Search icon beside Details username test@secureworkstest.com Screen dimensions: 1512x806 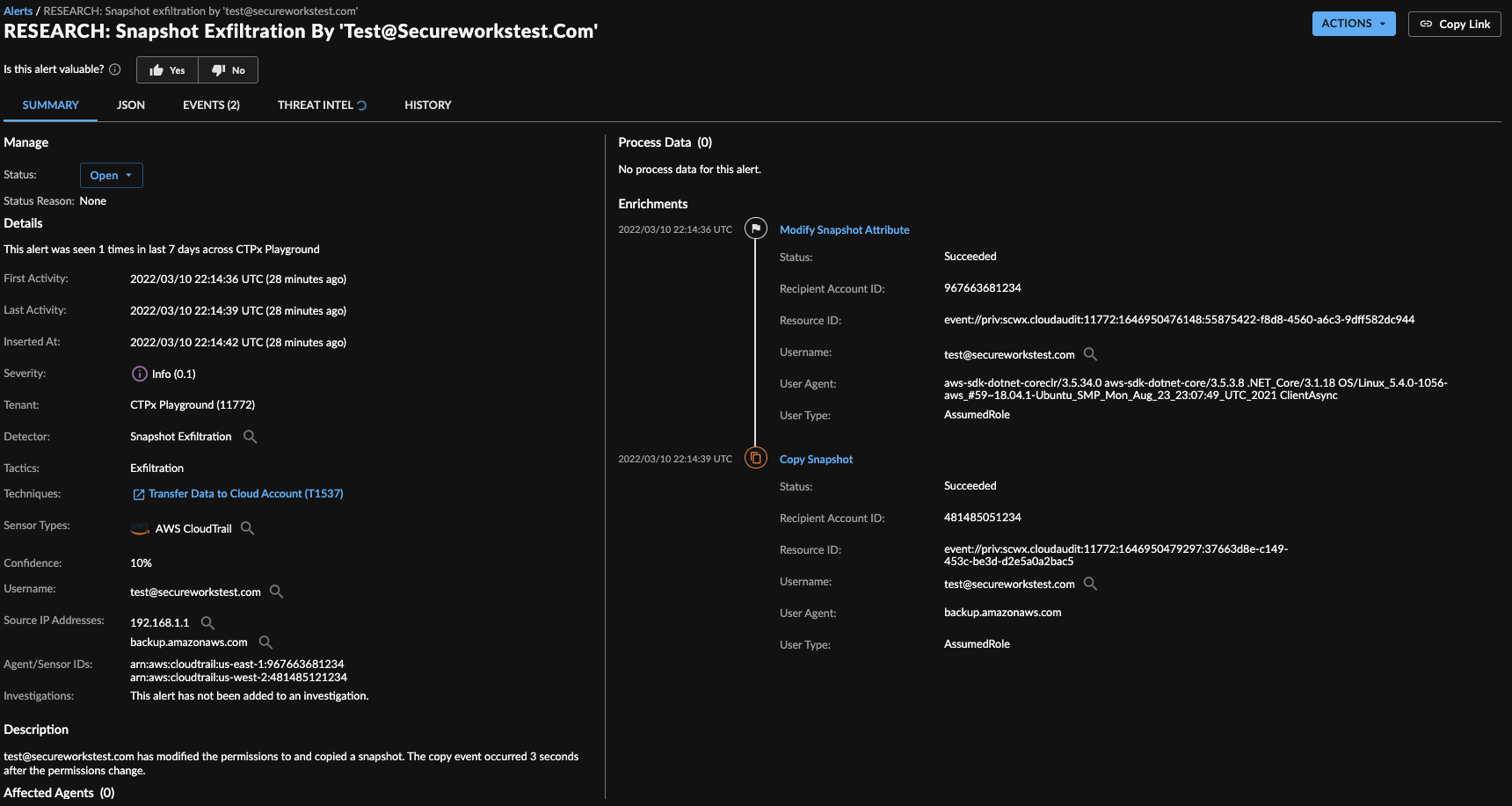point(276,592)
